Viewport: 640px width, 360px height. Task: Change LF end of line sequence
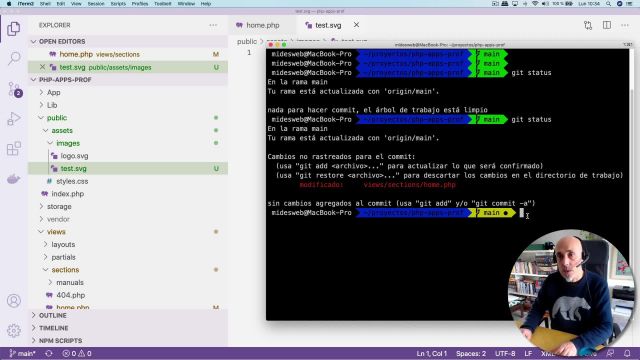528,353
